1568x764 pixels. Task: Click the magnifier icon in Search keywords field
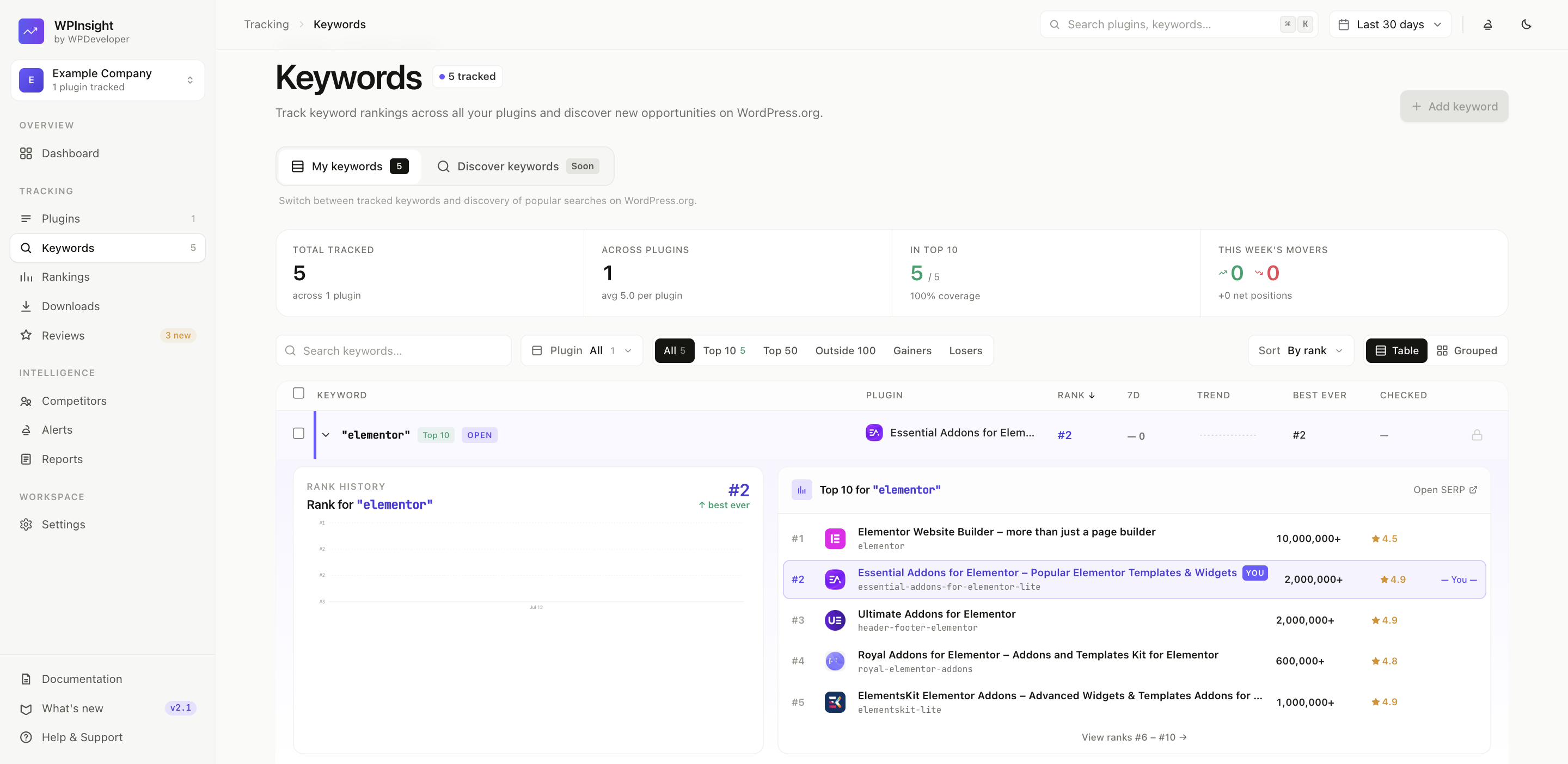tap(290, 351)
